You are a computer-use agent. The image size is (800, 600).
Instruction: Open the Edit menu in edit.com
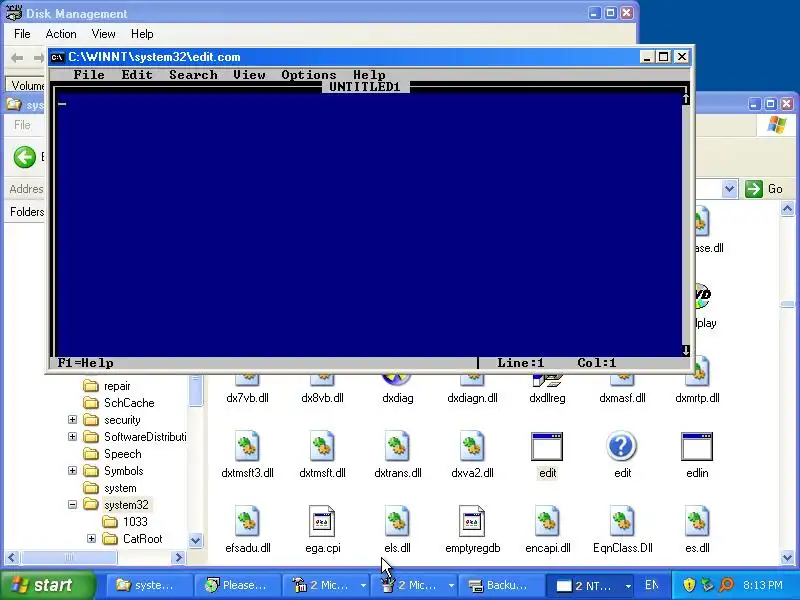(x=137, y=74)
